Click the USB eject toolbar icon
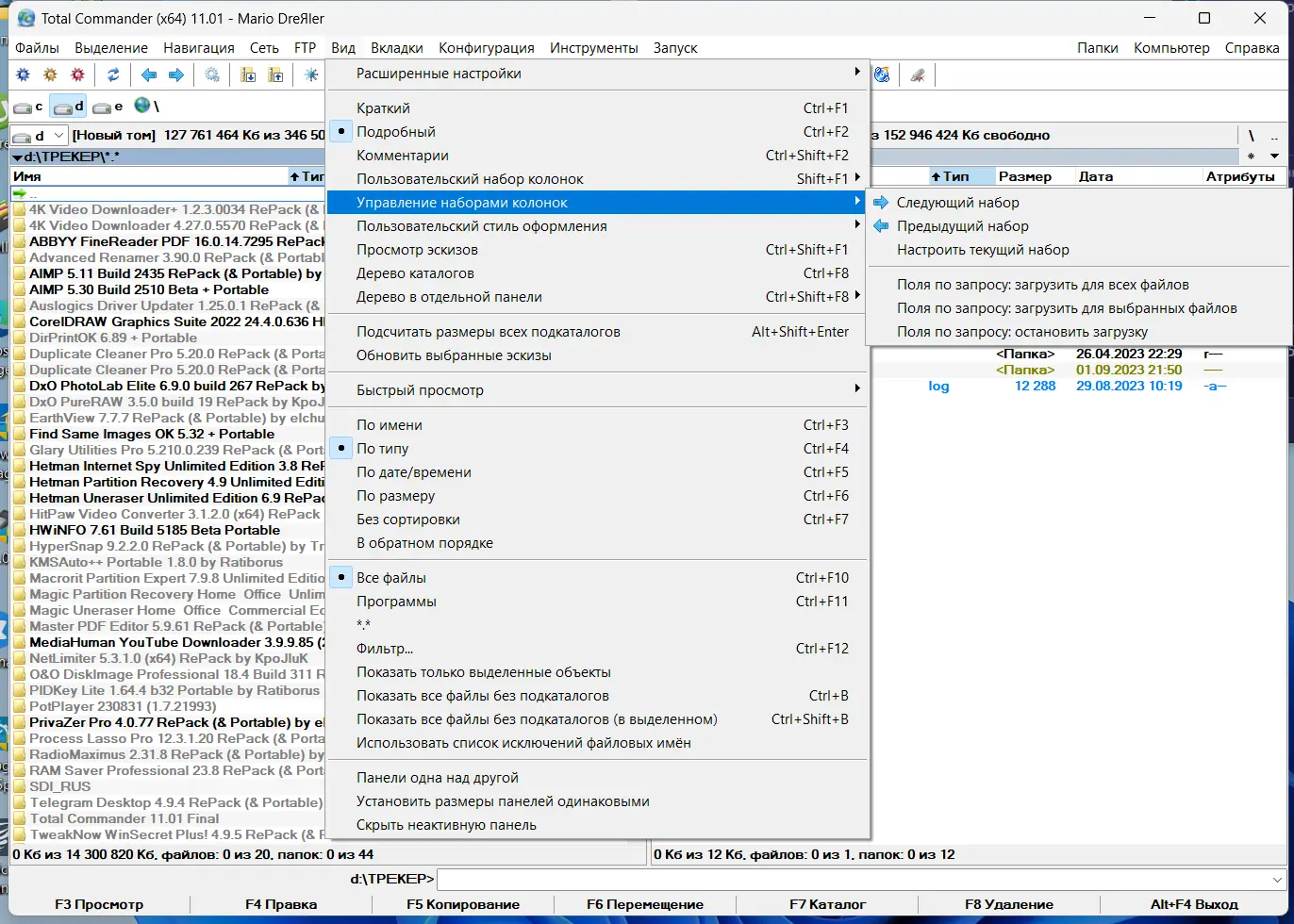This screenshot has height=924, width=1294. coord(917,75)
